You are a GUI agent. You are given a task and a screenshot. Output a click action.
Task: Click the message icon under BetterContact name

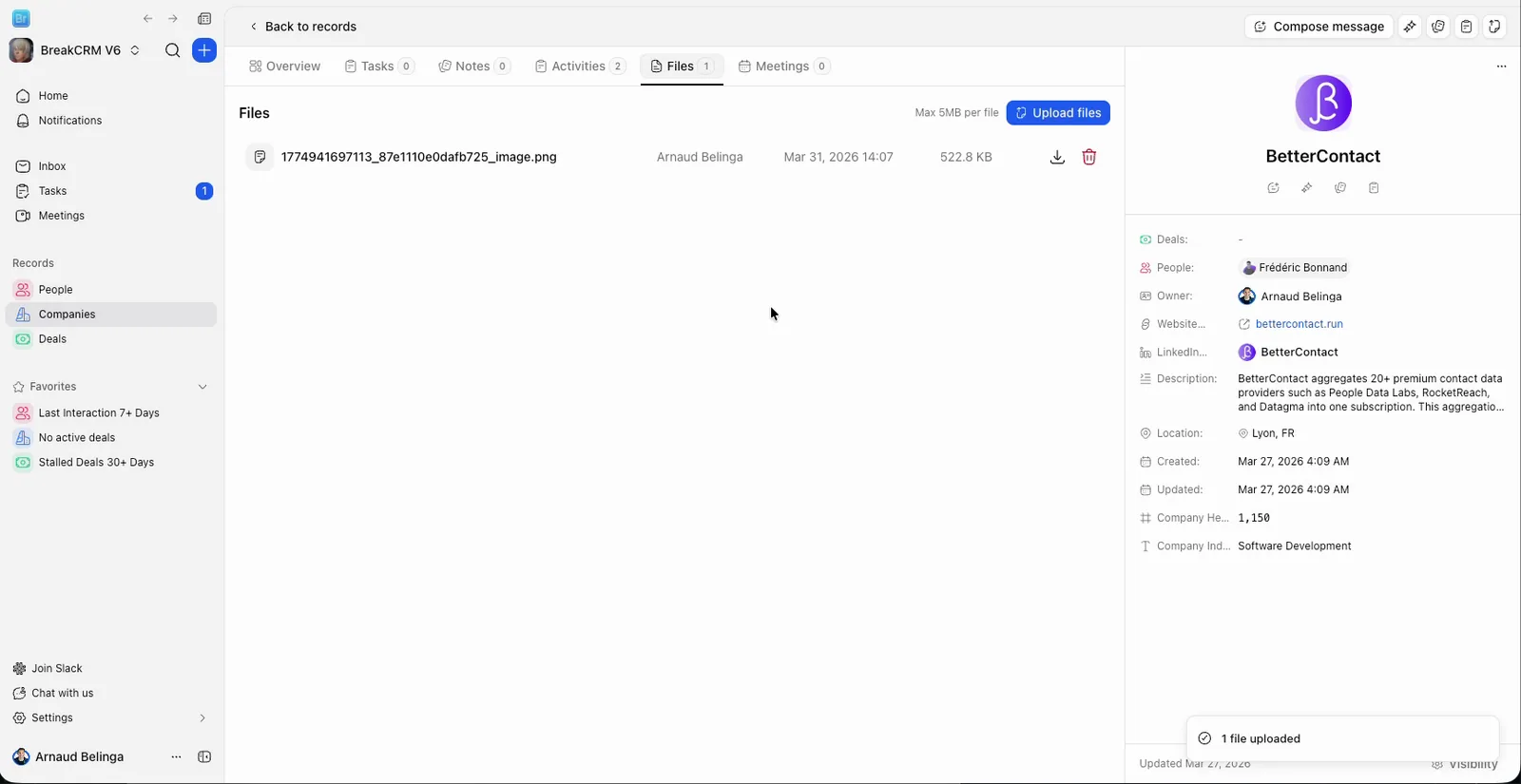click(x=1274, y=188)
